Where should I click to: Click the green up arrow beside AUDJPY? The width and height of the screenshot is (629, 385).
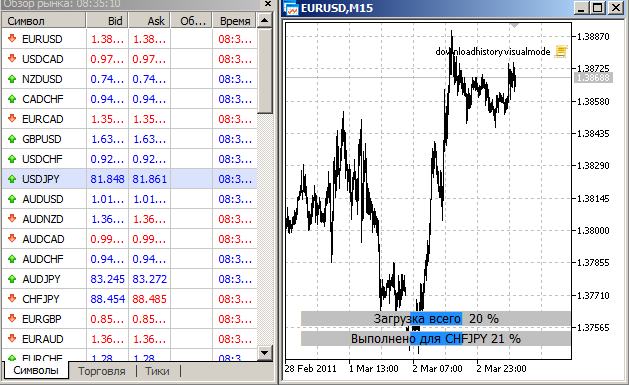[x=12, y=279]
